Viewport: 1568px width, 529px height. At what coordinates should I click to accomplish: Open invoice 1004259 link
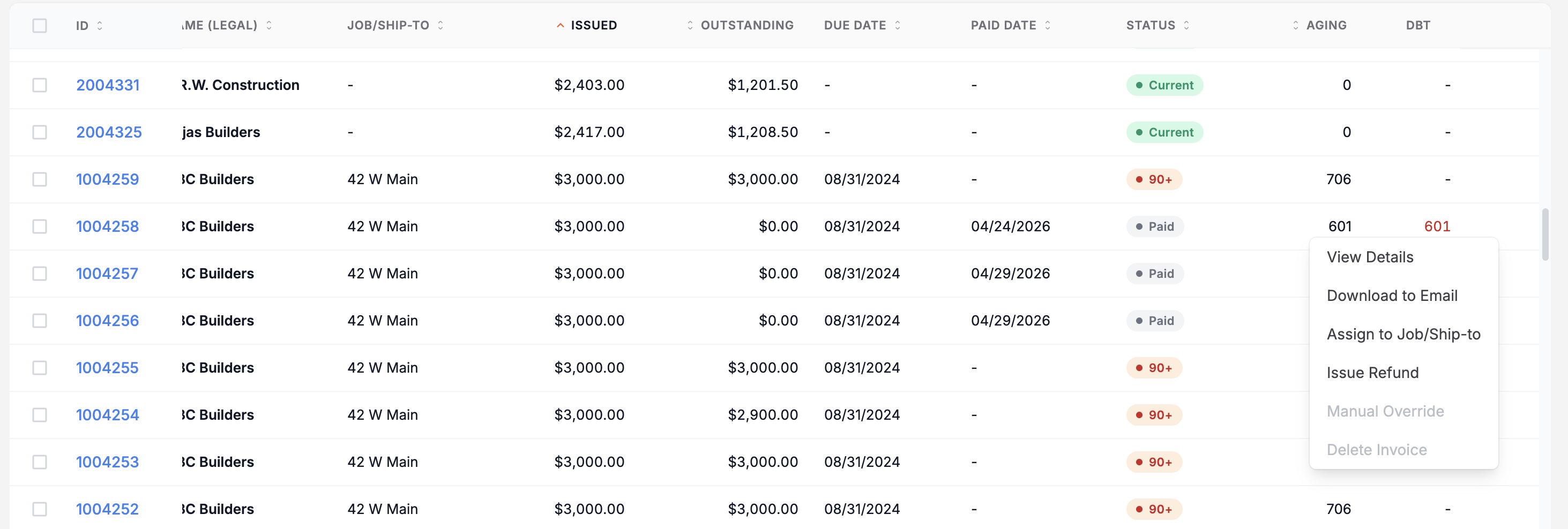click(107, 179)
